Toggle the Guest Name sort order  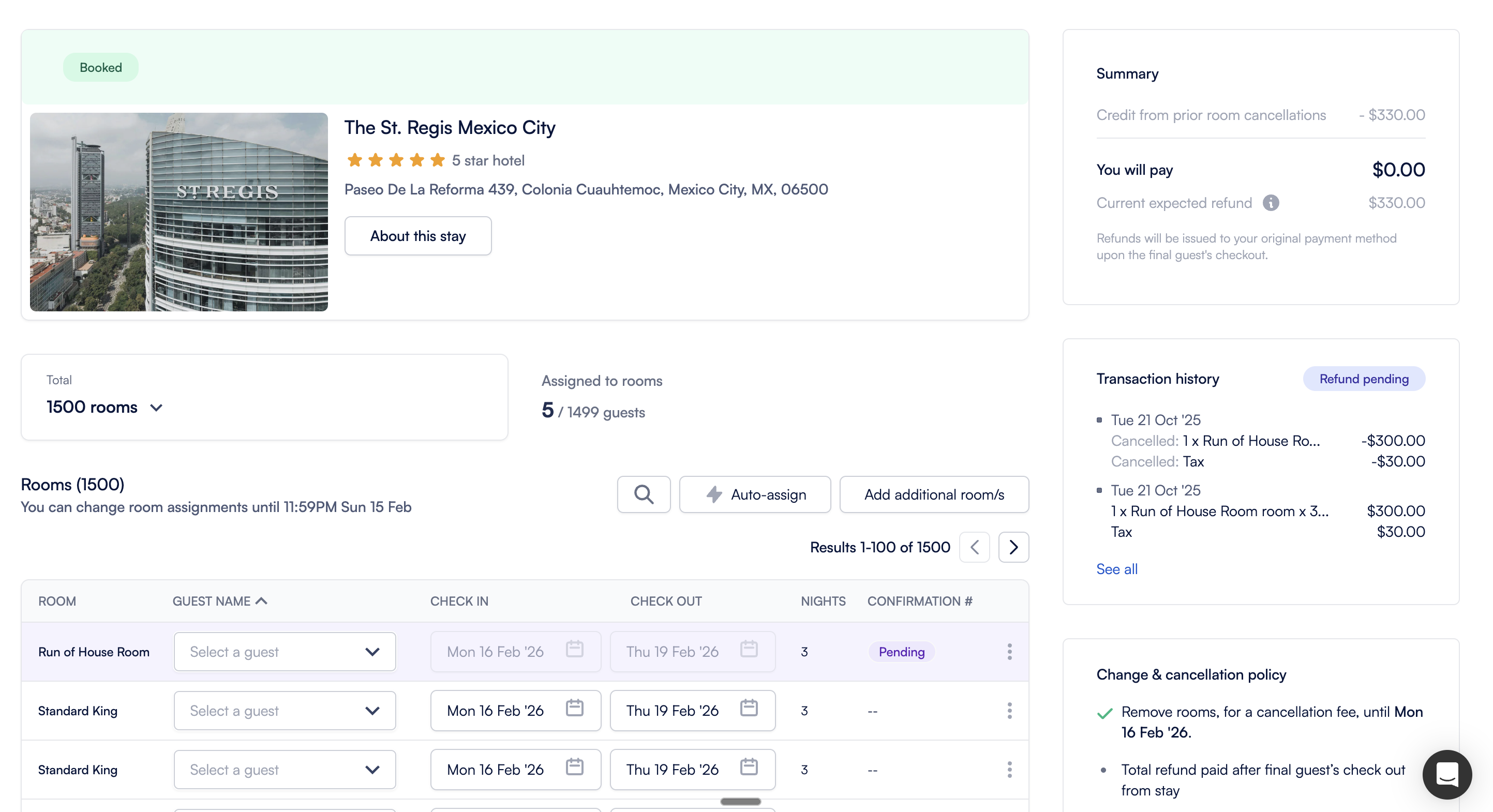coord(261,600)
